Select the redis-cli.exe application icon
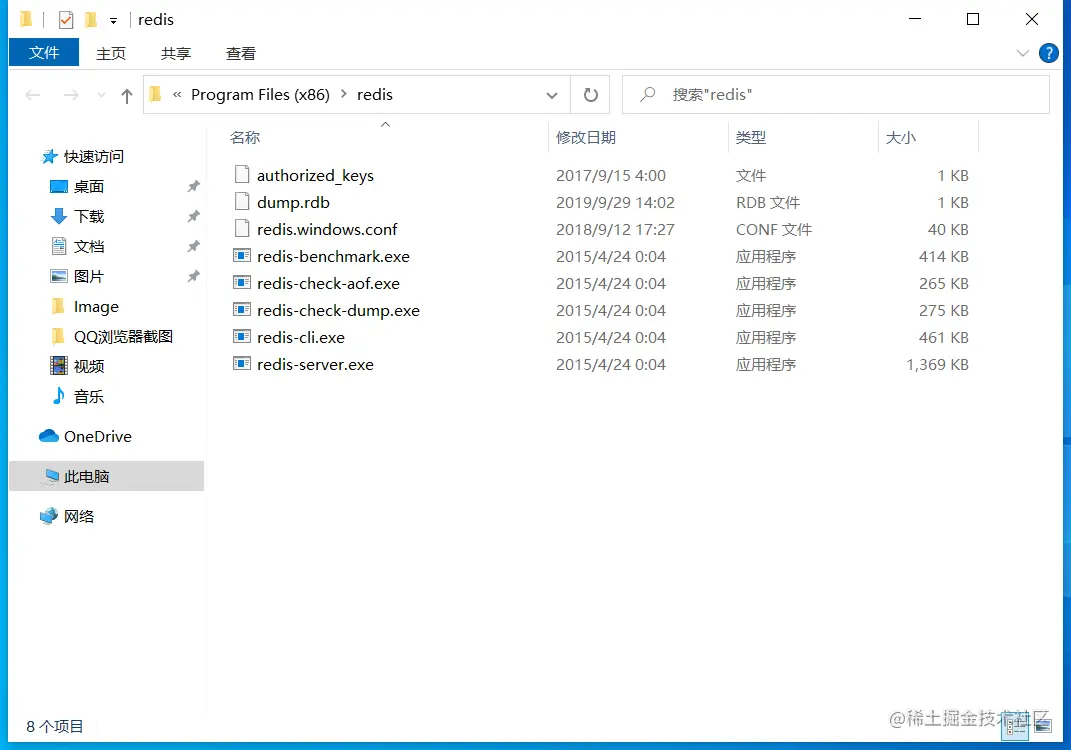Screen dimensions: 1071x750 coord(242,336)
